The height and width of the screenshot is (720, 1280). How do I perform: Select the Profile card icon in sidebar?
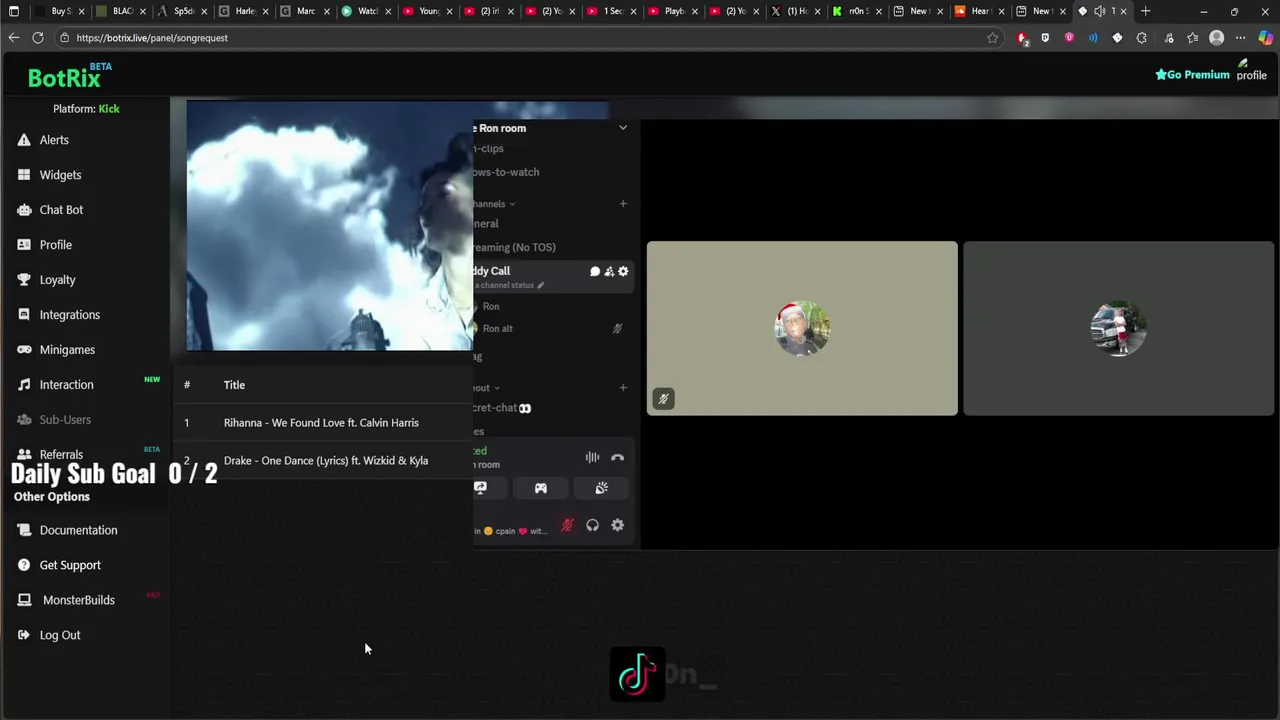[24, 245]
